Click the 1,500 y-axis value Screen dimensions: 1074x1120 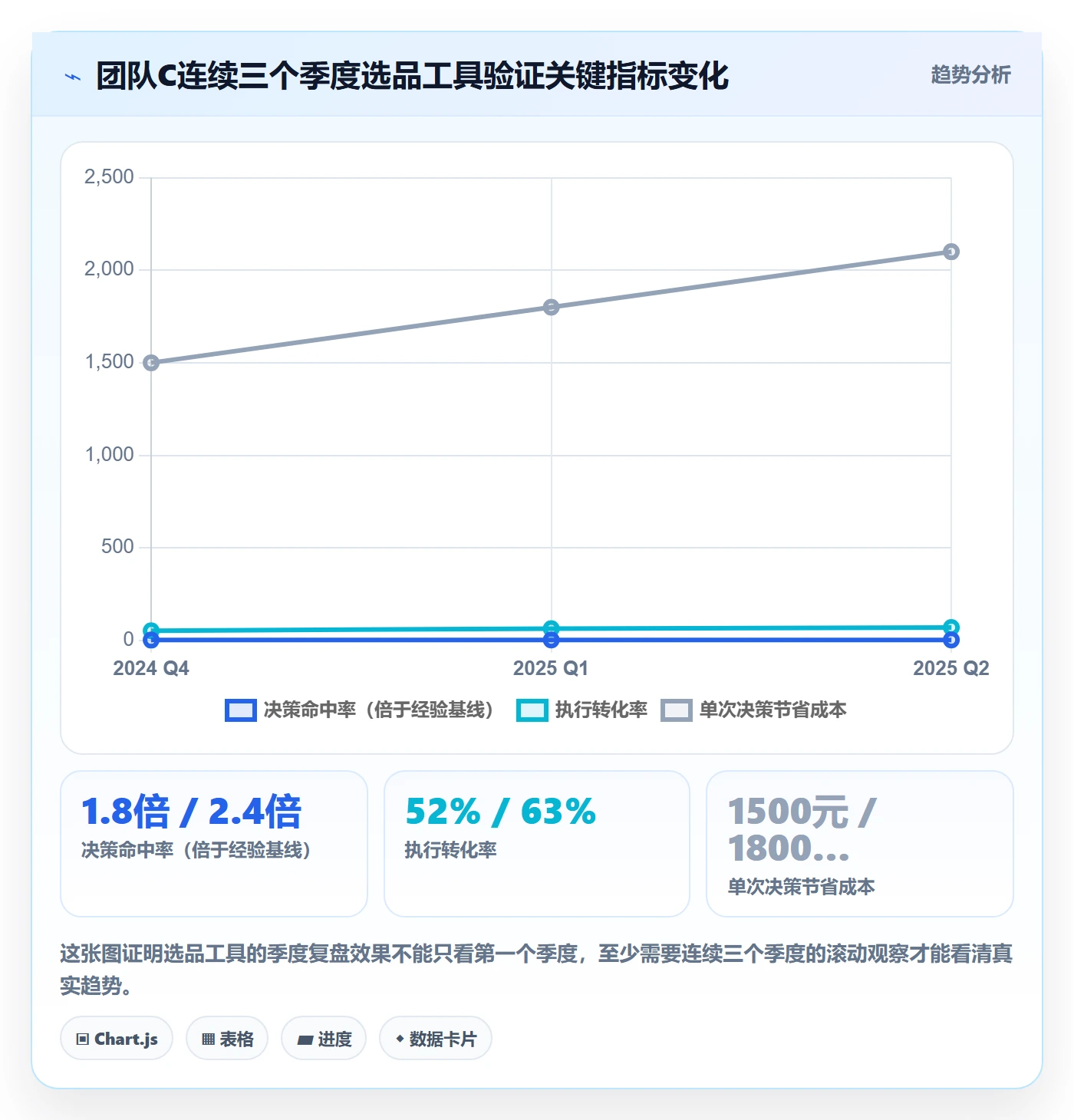coord(109,362)
